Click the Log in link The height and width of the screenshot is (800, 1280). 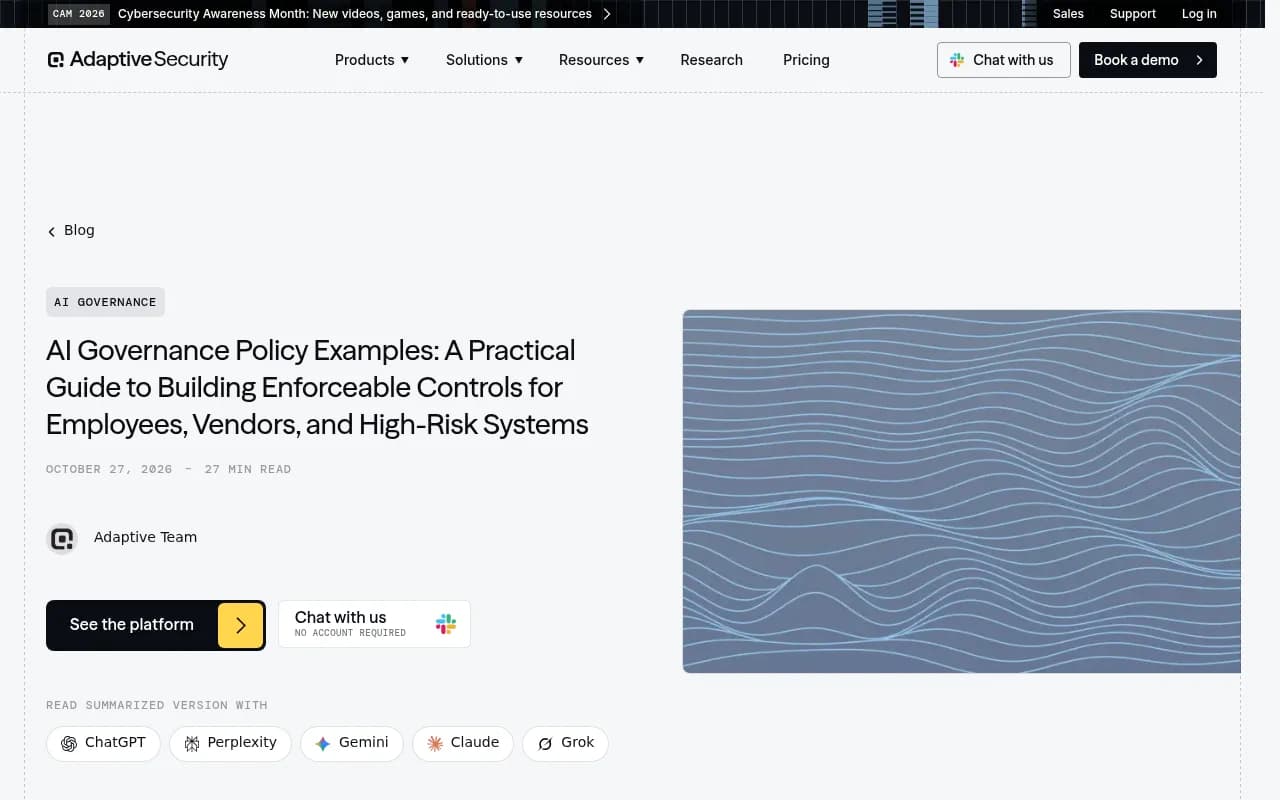click(1199, 14)
